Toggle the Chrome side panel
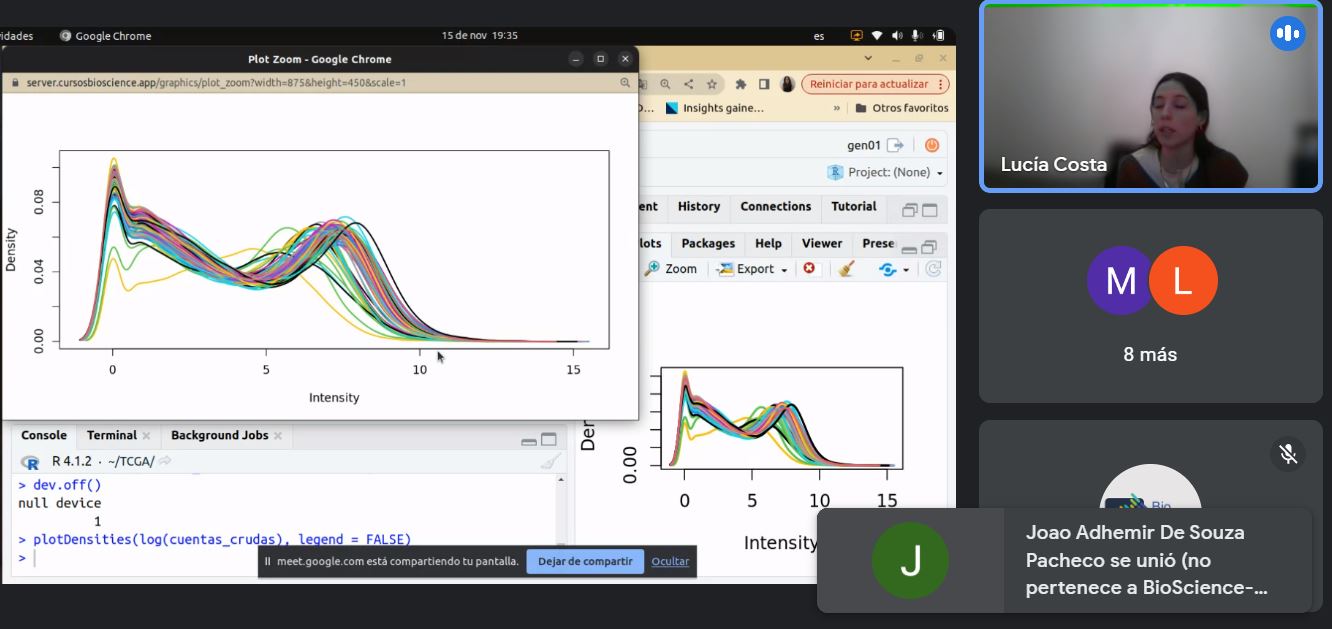The image size is (1332, 629). pyautogui.click(x=764, y=84)
